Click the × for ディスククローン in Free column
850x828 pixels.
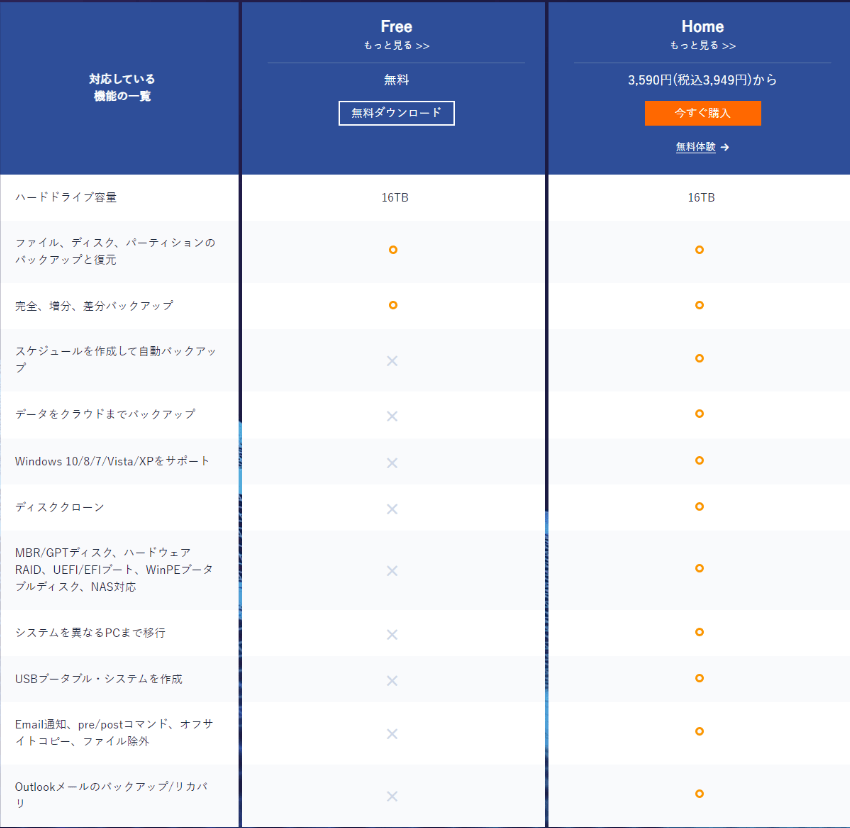[392, 507]
